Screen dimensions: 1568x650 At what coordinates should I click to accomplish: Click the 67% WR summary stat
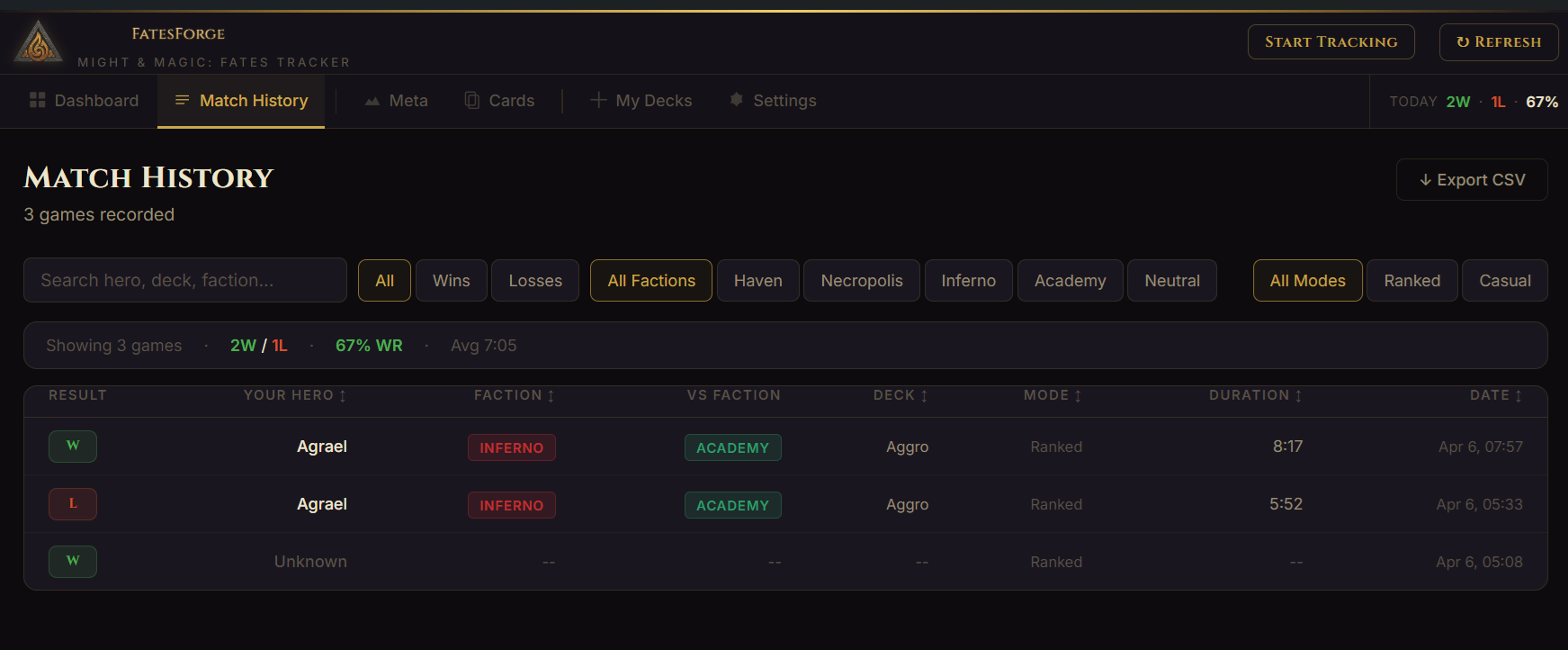tap(369, 346)
